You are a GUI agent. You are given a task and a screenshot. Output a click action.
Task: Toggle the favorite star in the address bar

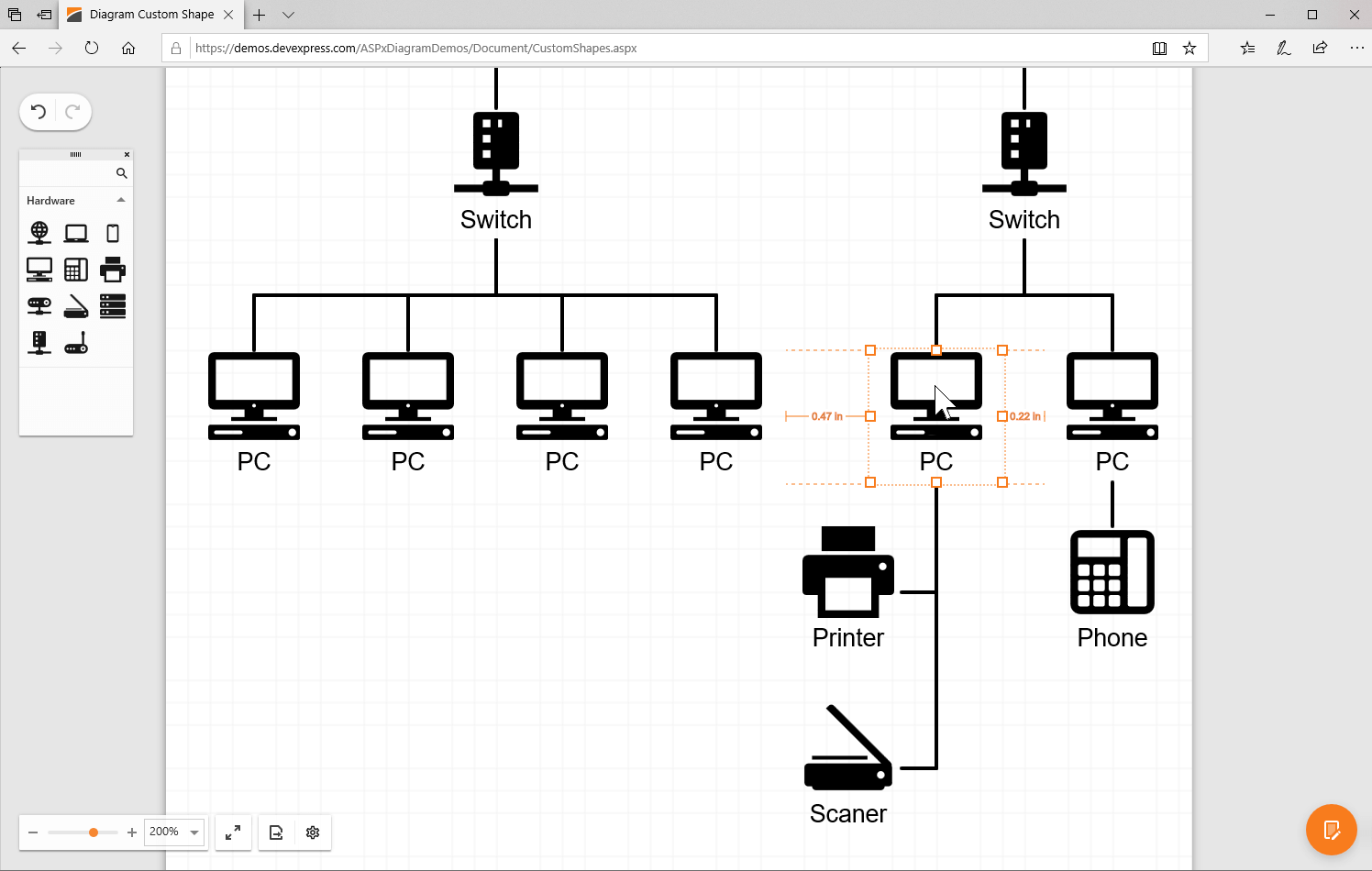1189,48
